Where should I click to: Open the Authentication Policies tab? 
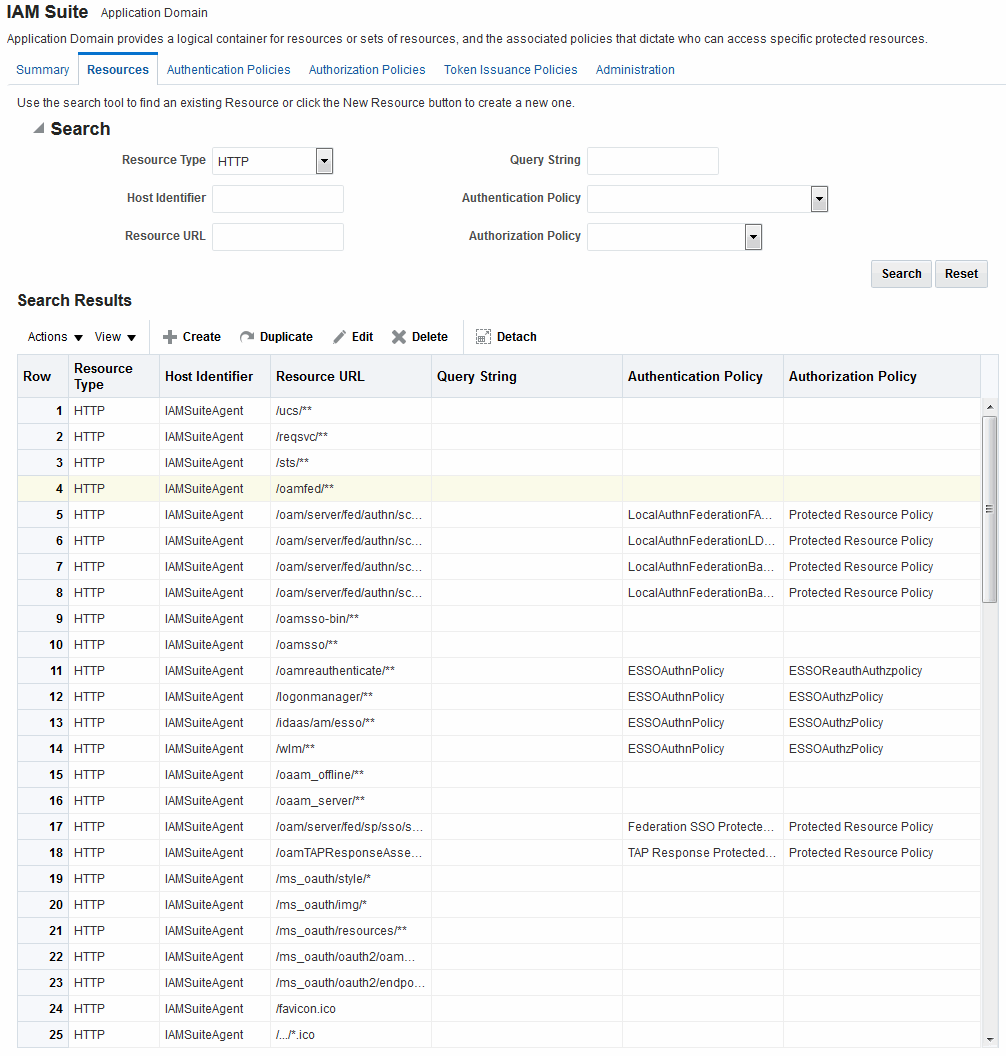pos(228,69)
